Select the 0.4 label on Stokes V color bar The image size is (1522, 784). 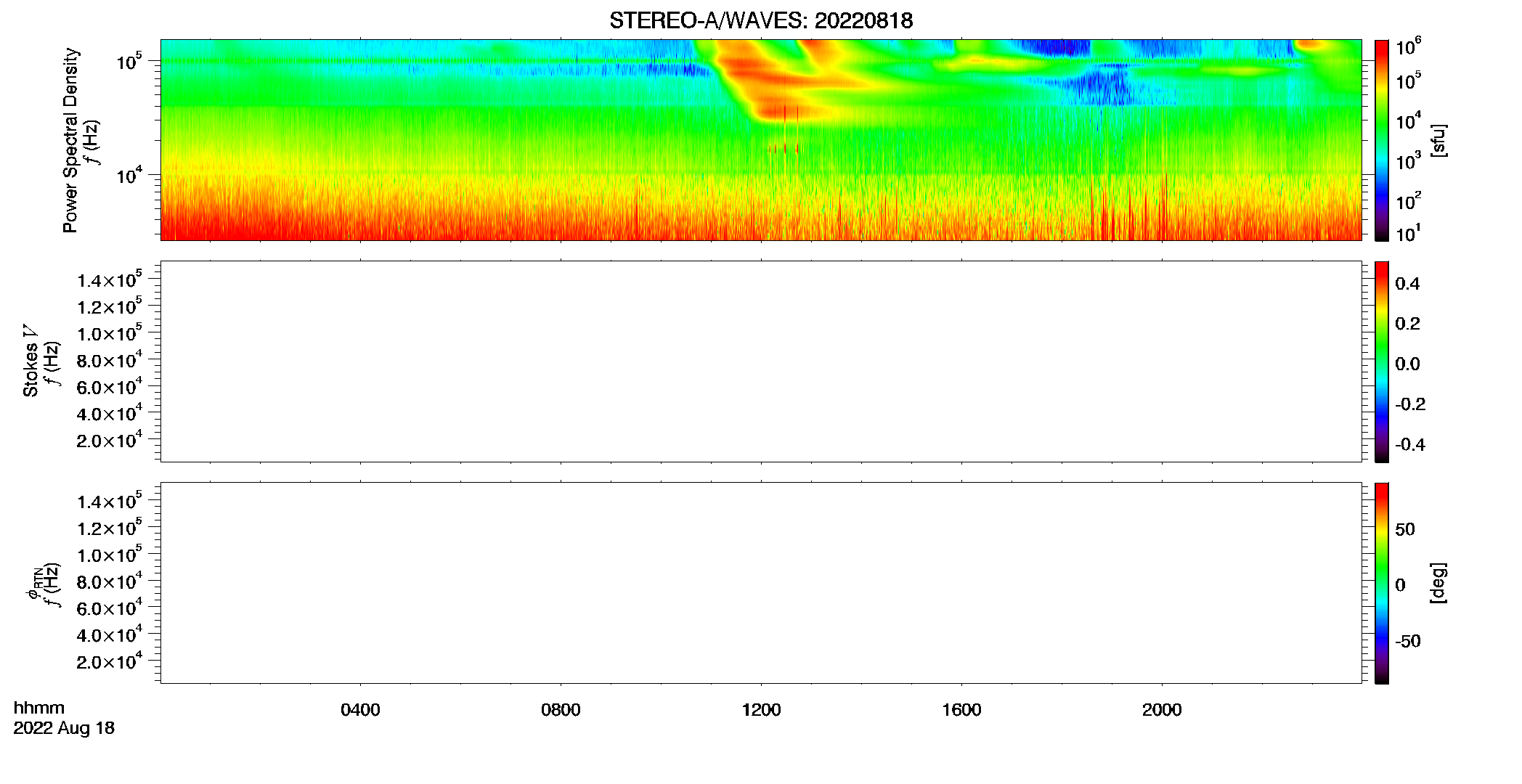click(x=1407, y=284)
